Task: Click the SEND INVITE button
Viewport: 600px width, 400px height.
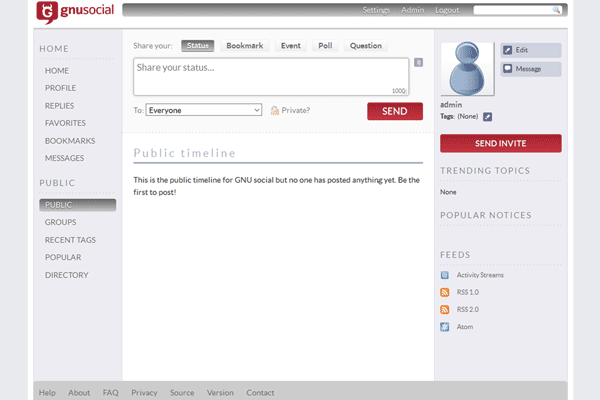Action: pyautogui.click(x=500, y=143)
